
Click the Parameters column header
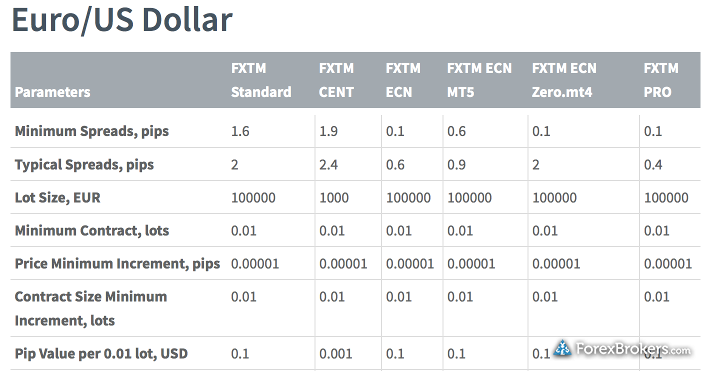point(53,92)
